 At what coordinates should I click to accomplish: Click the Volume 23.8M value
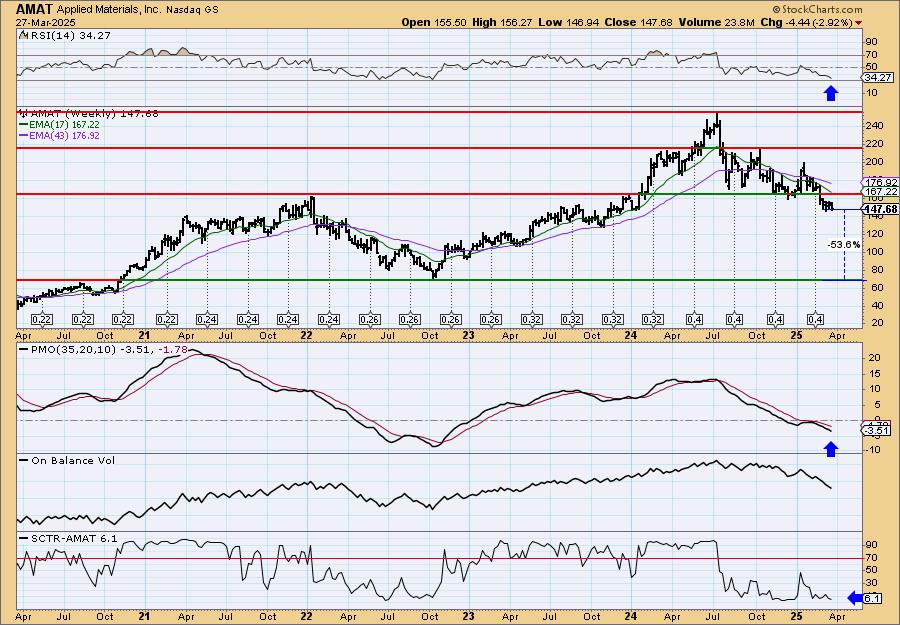716,22
